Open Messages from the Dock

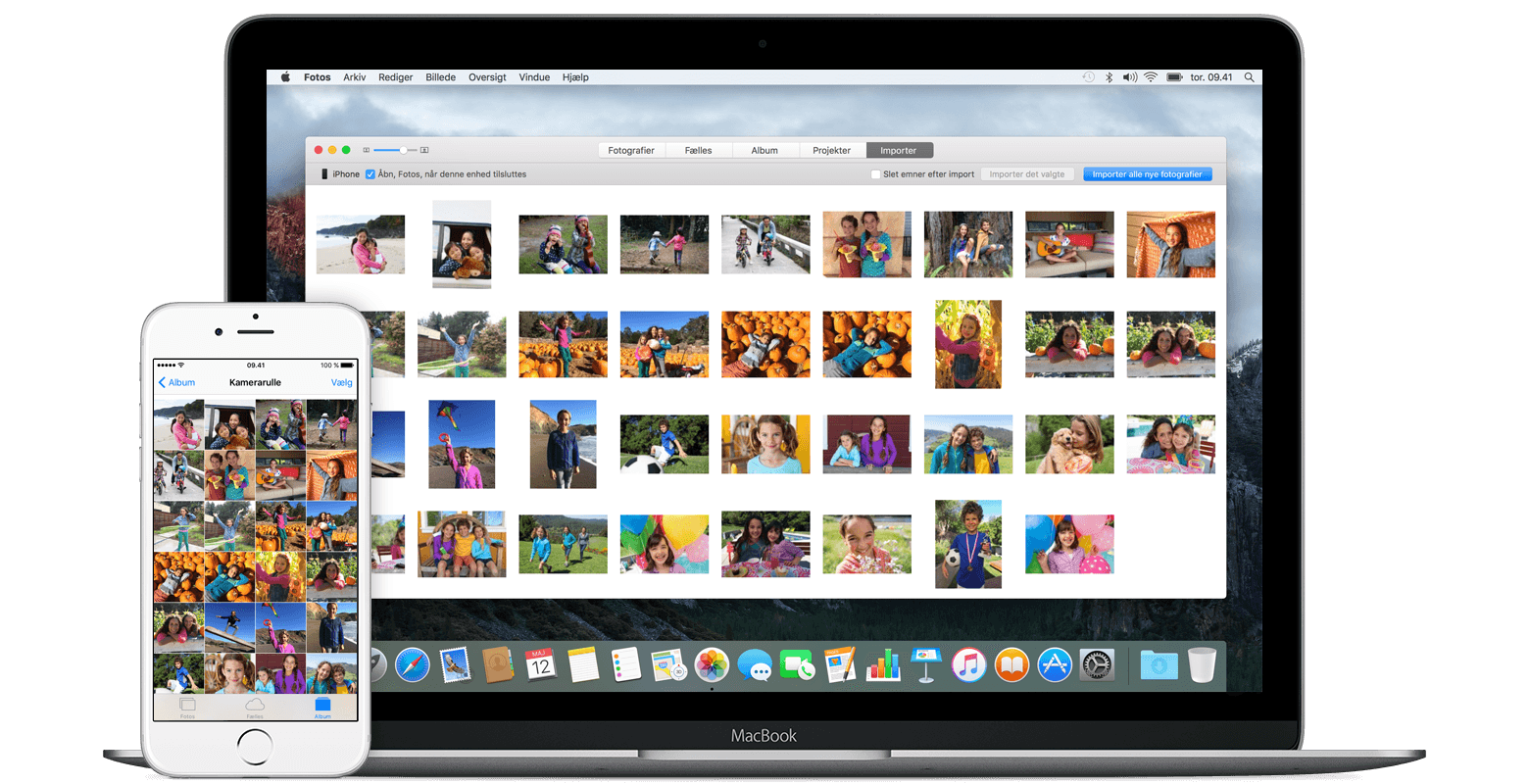click(x=755, y=666)
